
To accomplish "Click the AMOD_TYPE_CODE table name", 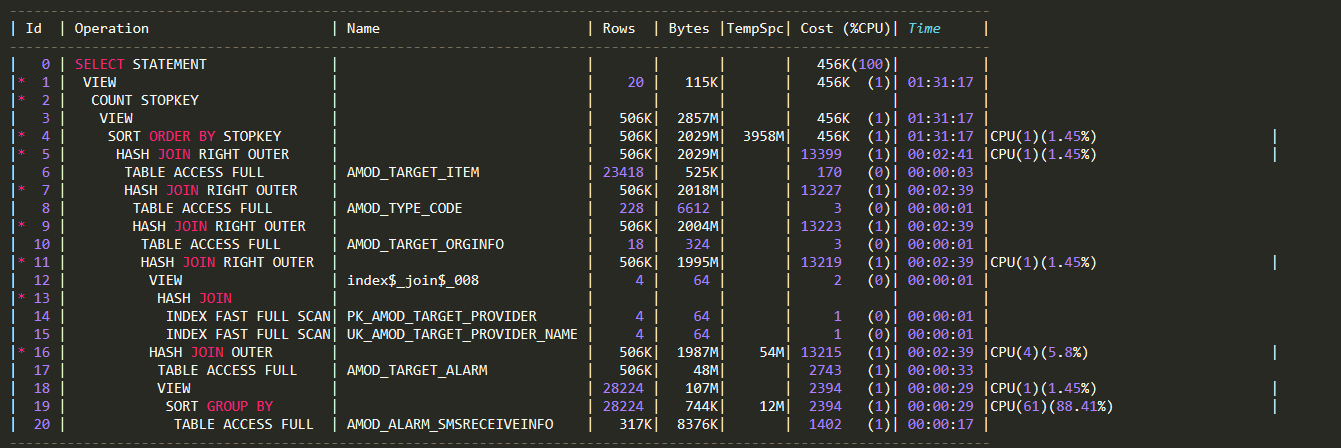I will click(405, 208).
